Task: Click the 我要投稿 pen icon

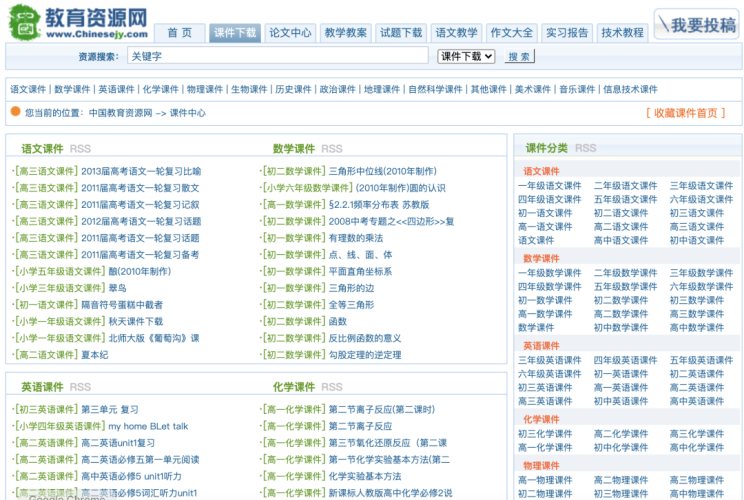Action: click(x=665, y=25)
